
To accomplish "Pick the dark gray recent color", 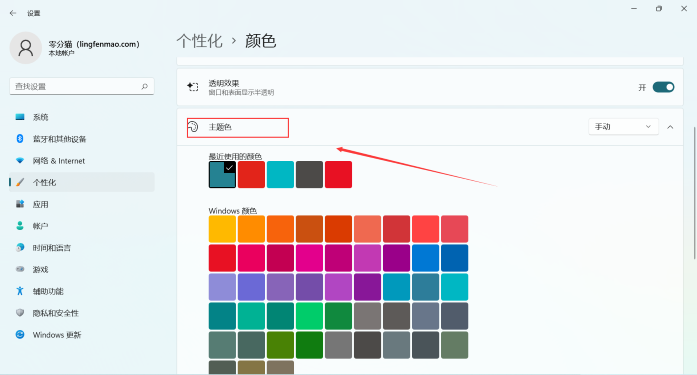I will pyautogui.click(x=309, y=175).
